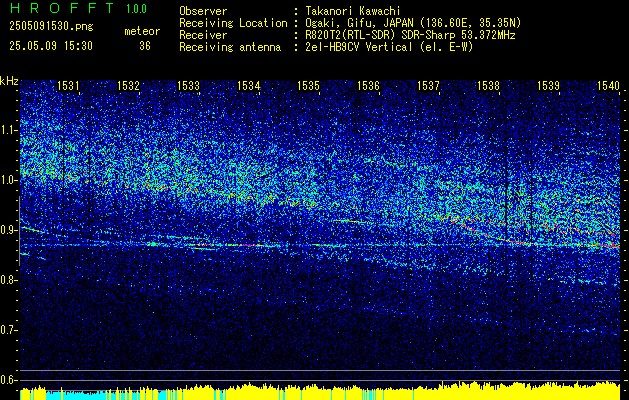Screen dimensions: 629x400
Task: Click the 1.0 kHz axis label
Action: coord(8,180)
